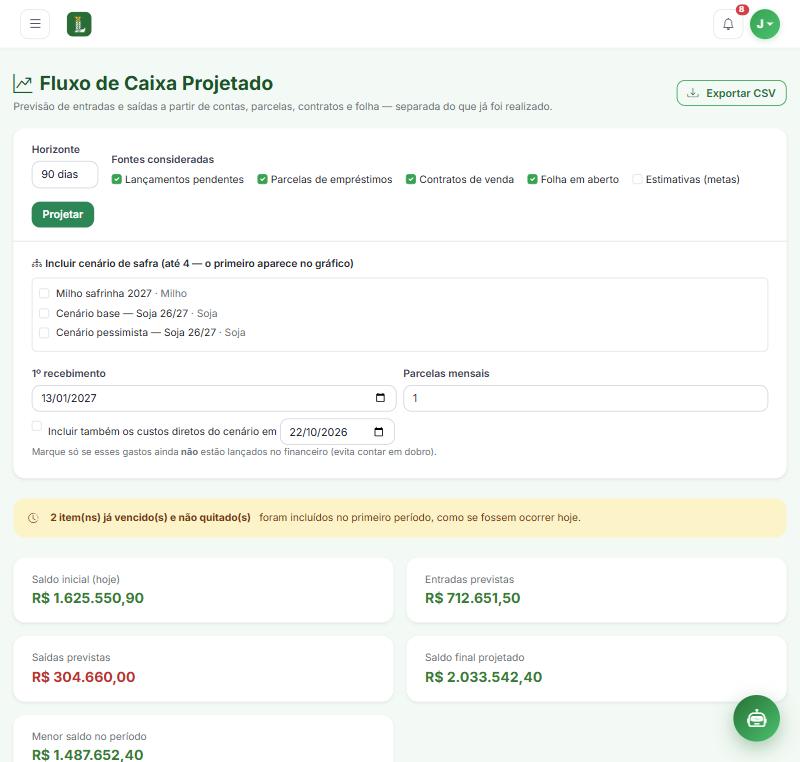800x762 pixels.
Task: Open the chatbot assistant floating button
Action: click(756, 718)
